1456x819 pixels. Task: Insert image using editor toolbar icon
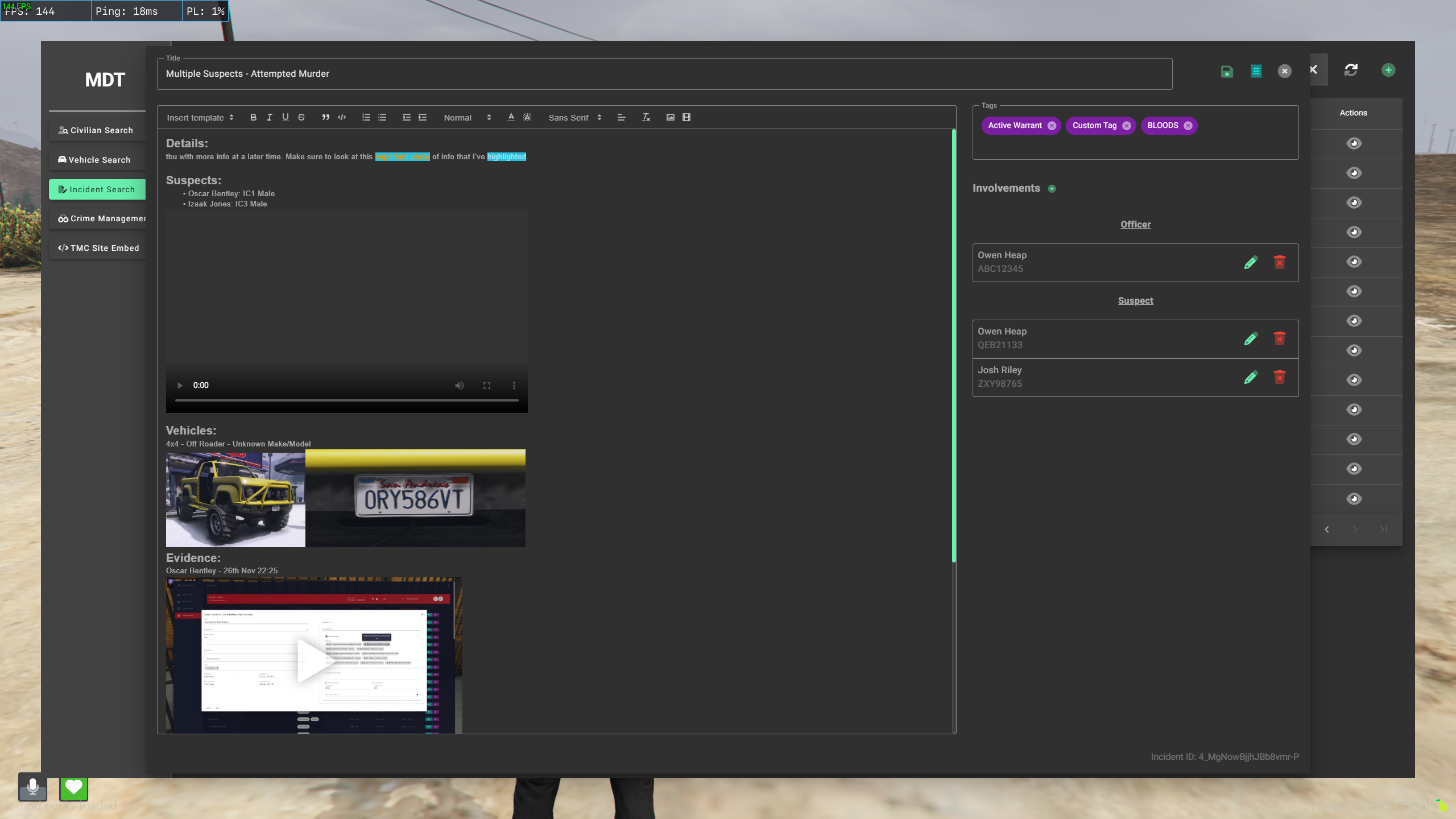coord(671,117)
